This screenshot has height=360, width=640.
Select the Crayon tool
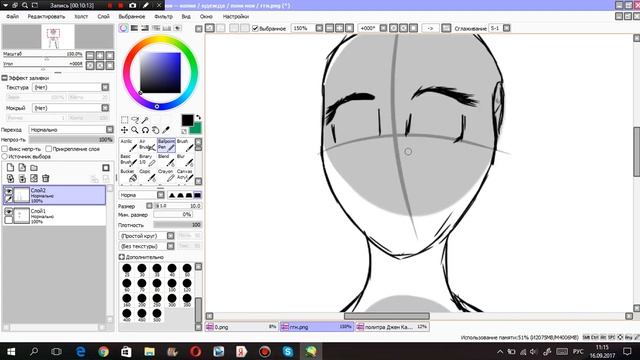167,175
